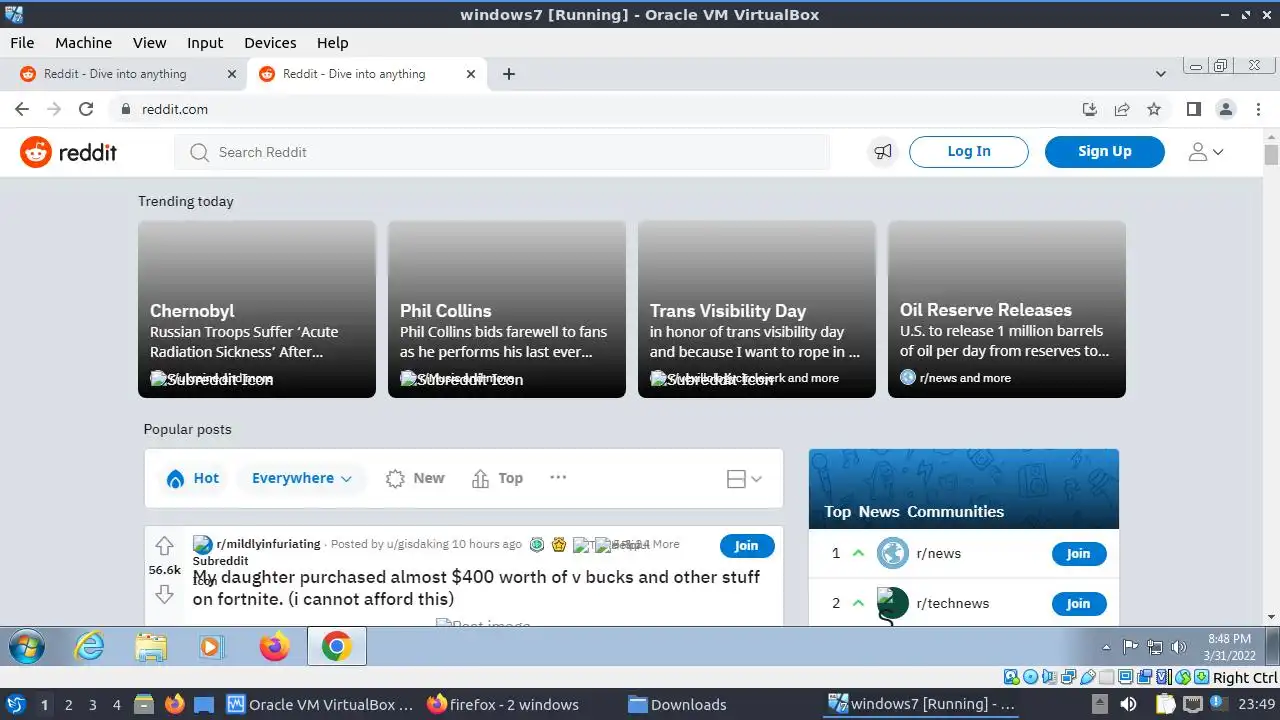Open the VirtualBox File menu

[x=22, y=43]
